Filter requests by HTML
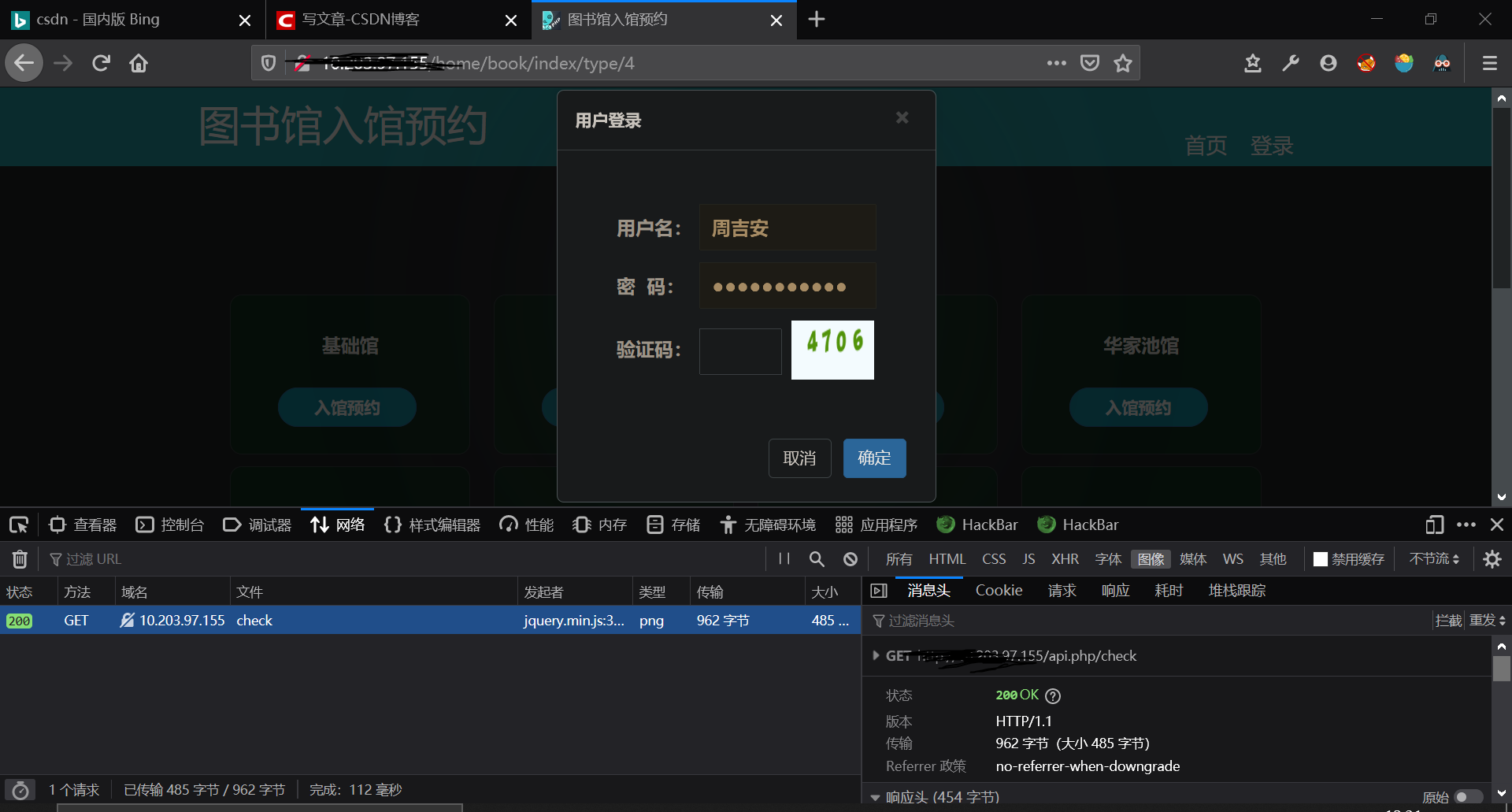The image size is (1512, 812). pyautogui.click(x=947, y=559)
